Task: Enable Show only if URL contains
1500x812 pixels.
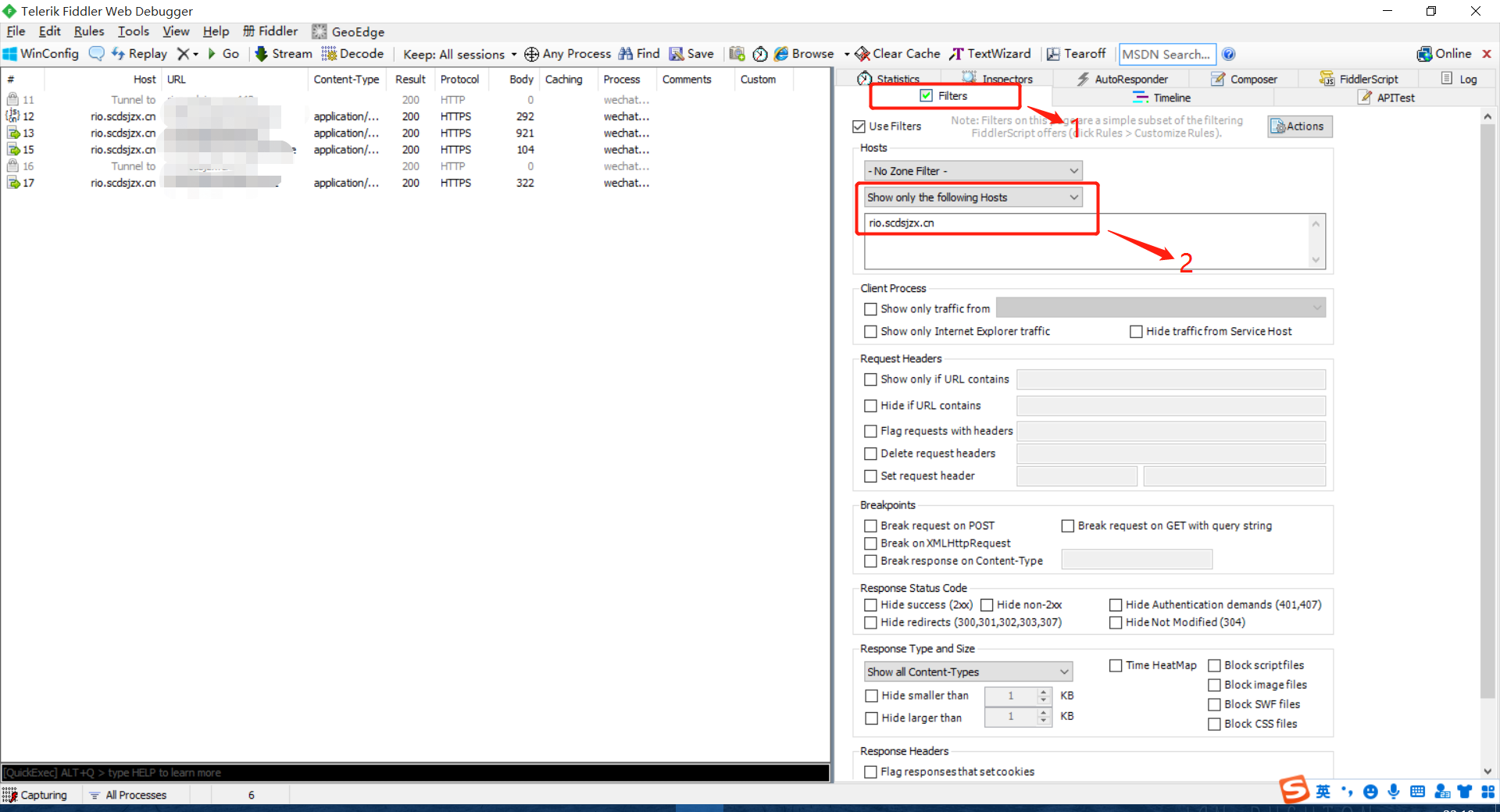Action: pyautogui.click(x=870, y=379)
